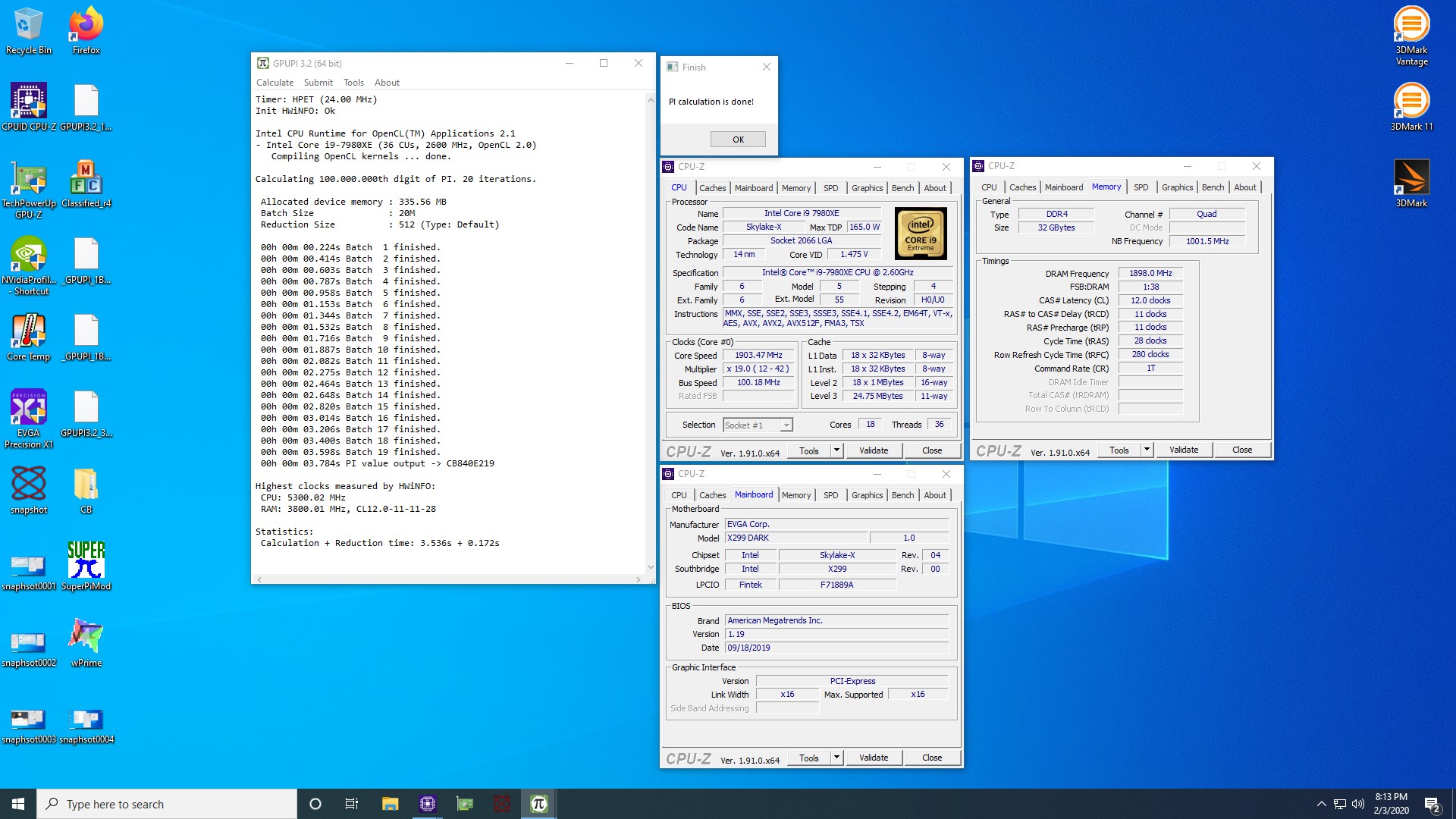Click Validate in Memory window
This screenshot has height=819, width=1456.
1184,450
